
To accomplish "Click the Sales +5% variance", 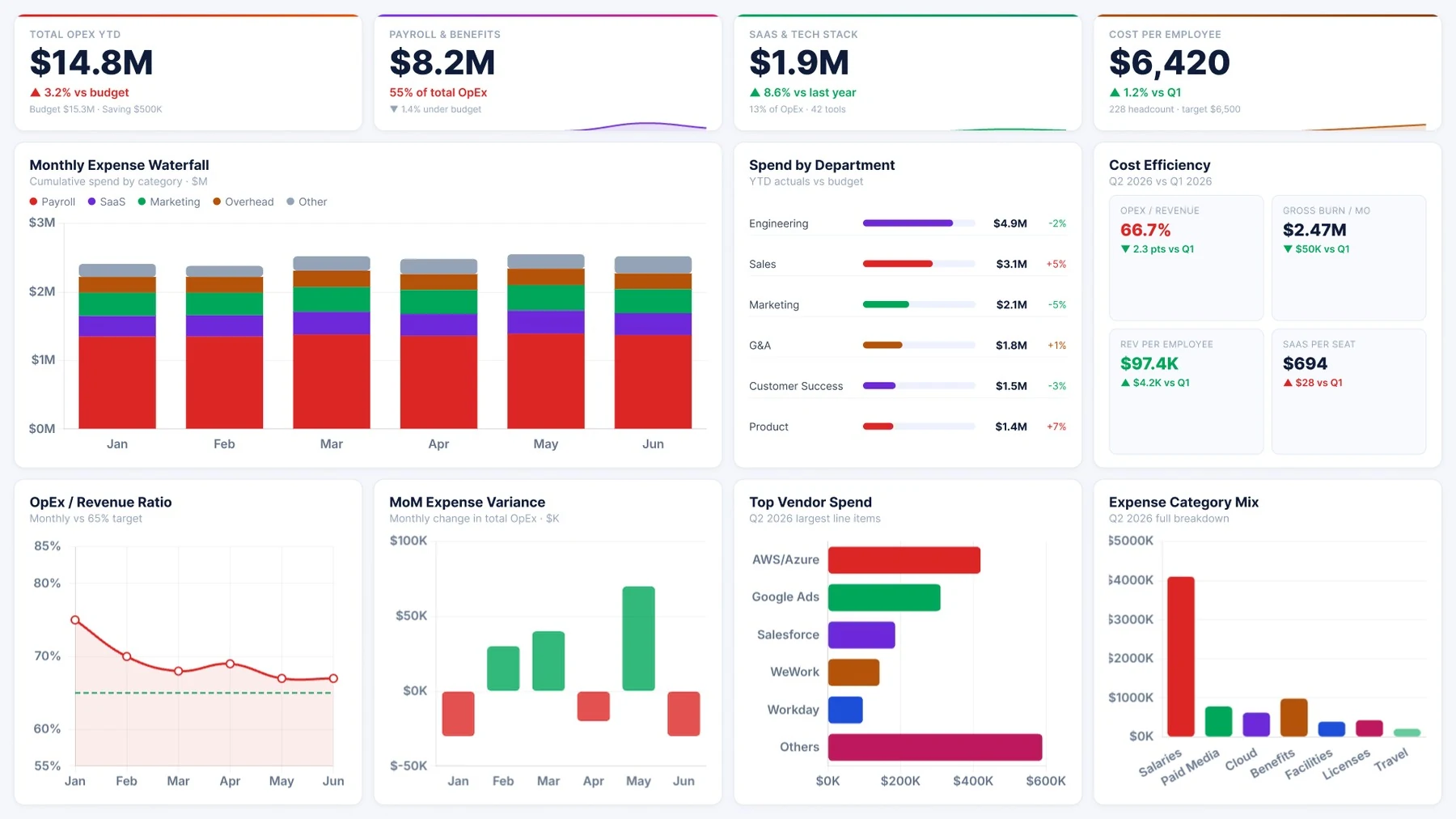I will point(1056,264).
